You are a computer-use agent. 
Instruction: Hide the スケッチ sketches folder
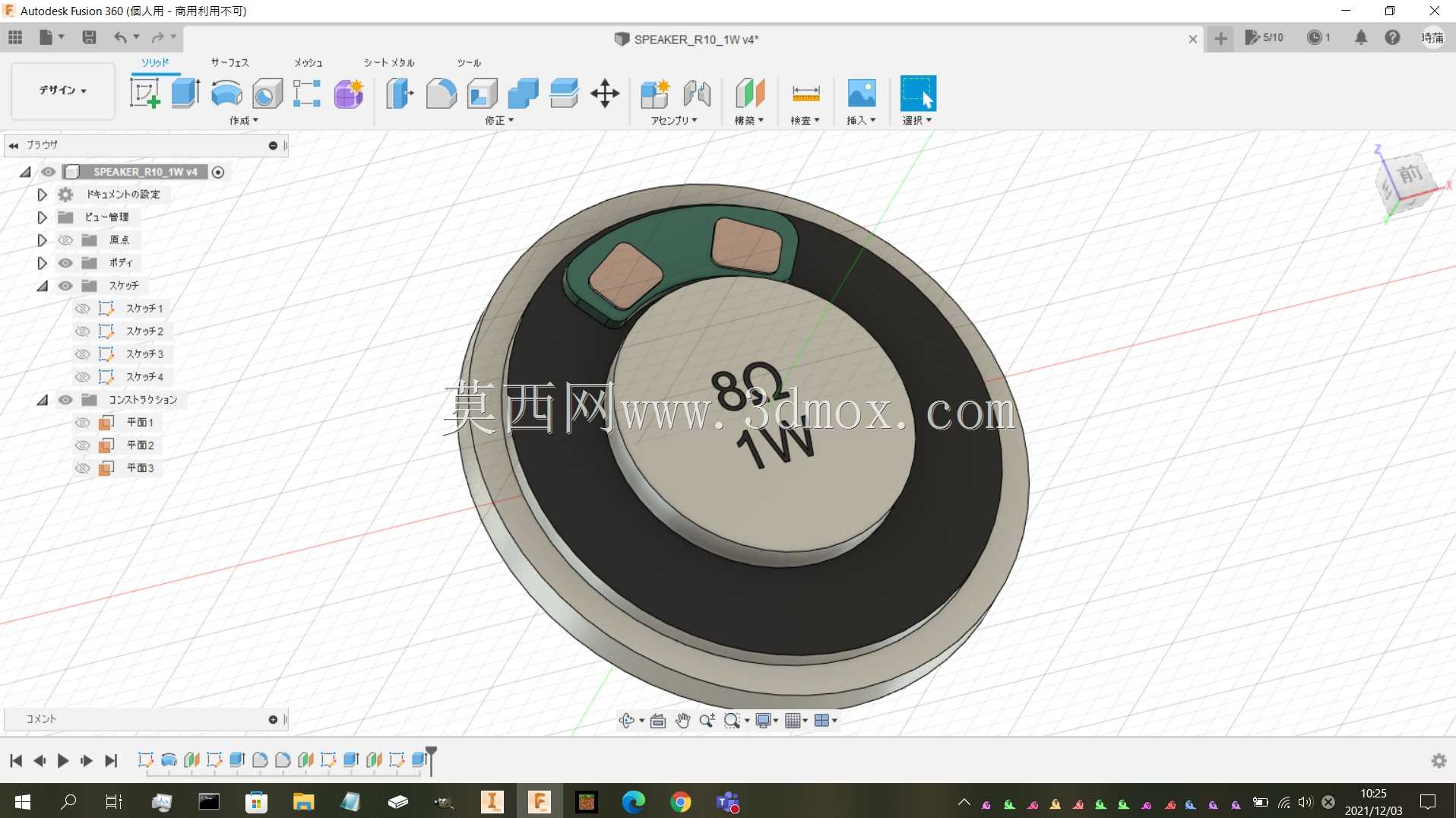pos(65,286)
